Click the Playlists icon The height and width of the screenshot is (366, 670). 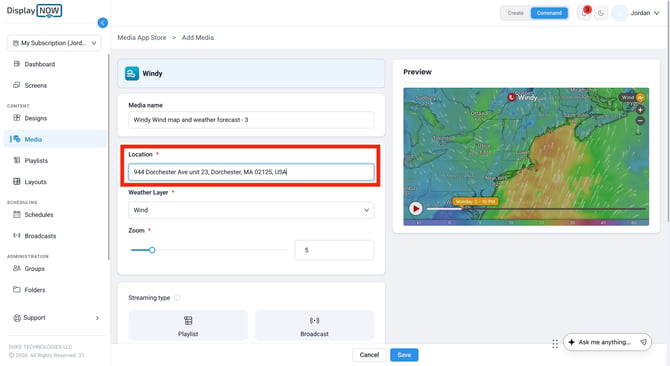(17, 160)
